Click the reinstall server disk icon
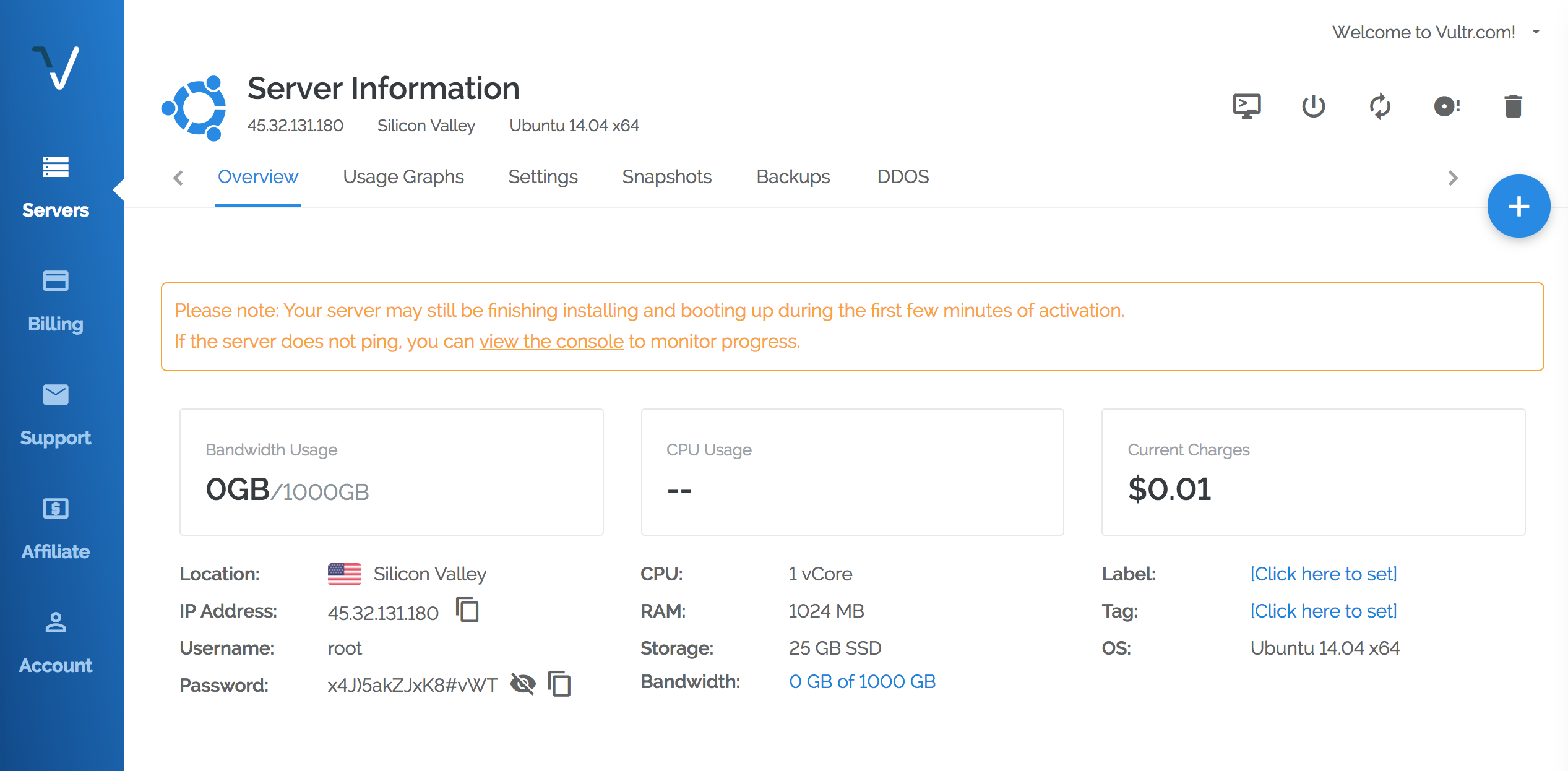The height and width of the screenshot is (771, 1568). [x=1447, y=106]
